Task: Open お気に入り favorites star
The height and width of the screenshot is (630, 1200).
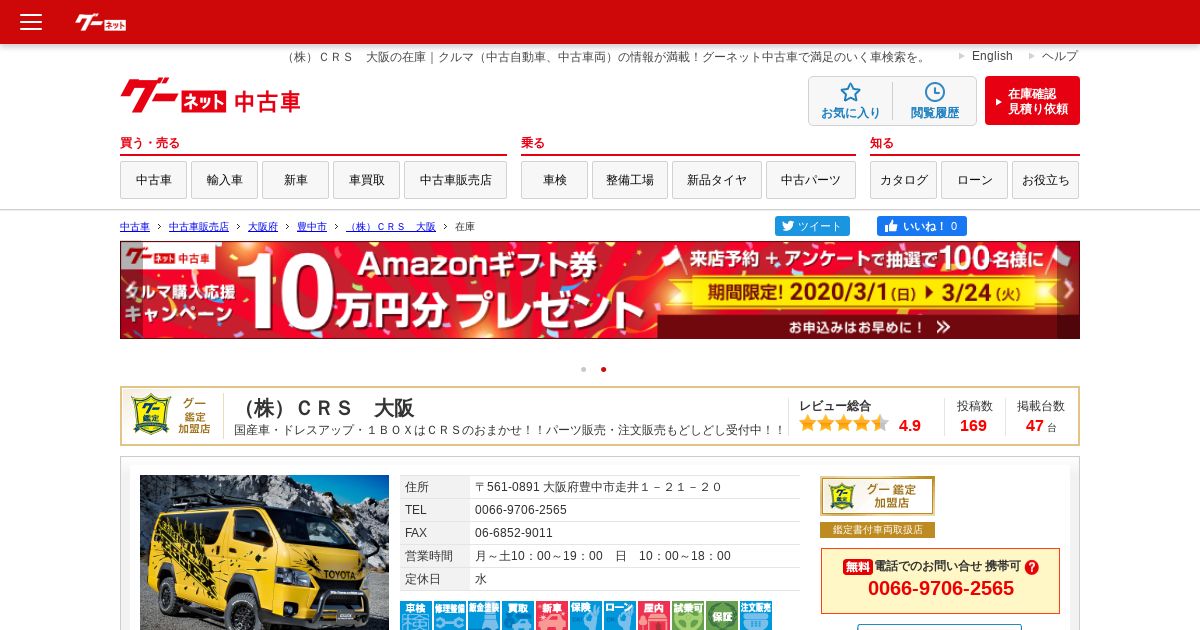Action: pos(851,101)
